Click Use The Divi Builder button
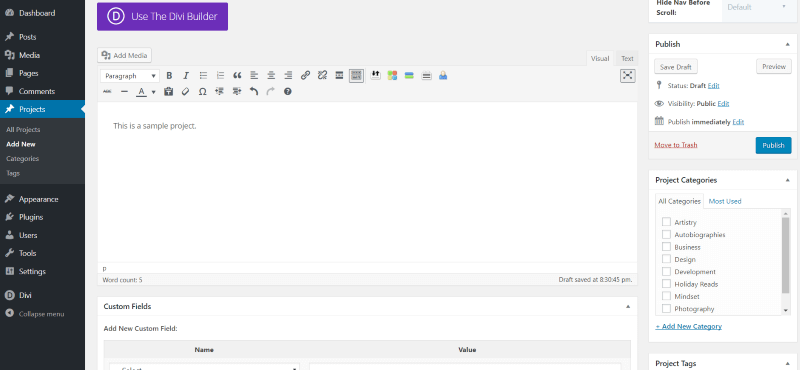 point(162,16)
